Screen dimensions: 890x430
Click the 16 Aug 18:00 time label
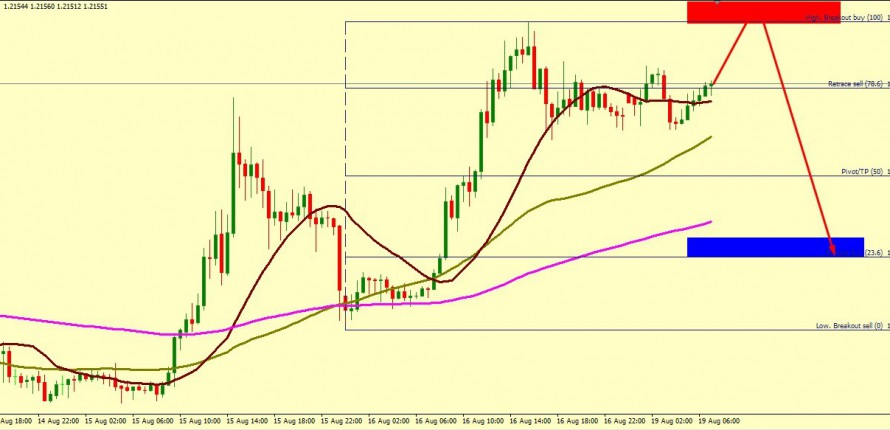pos(578,421)
